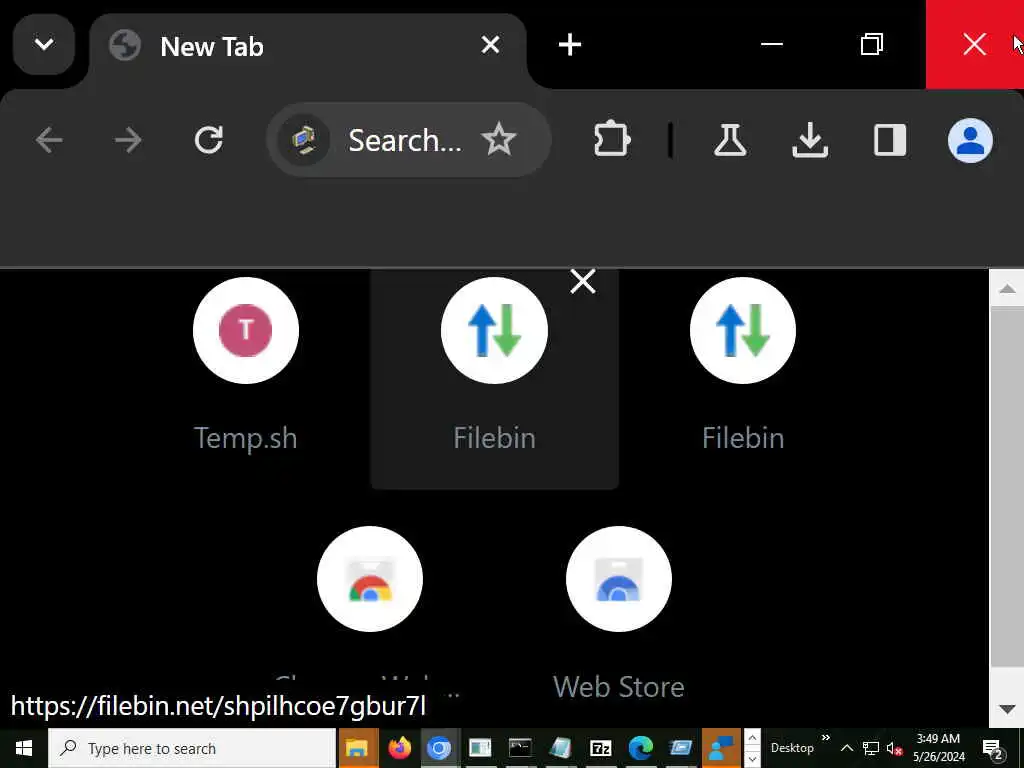This screenshot has width=1024, height=768.
Task: Show the Downloads panel
Action: pyautogui.click(x=810, y=140)
